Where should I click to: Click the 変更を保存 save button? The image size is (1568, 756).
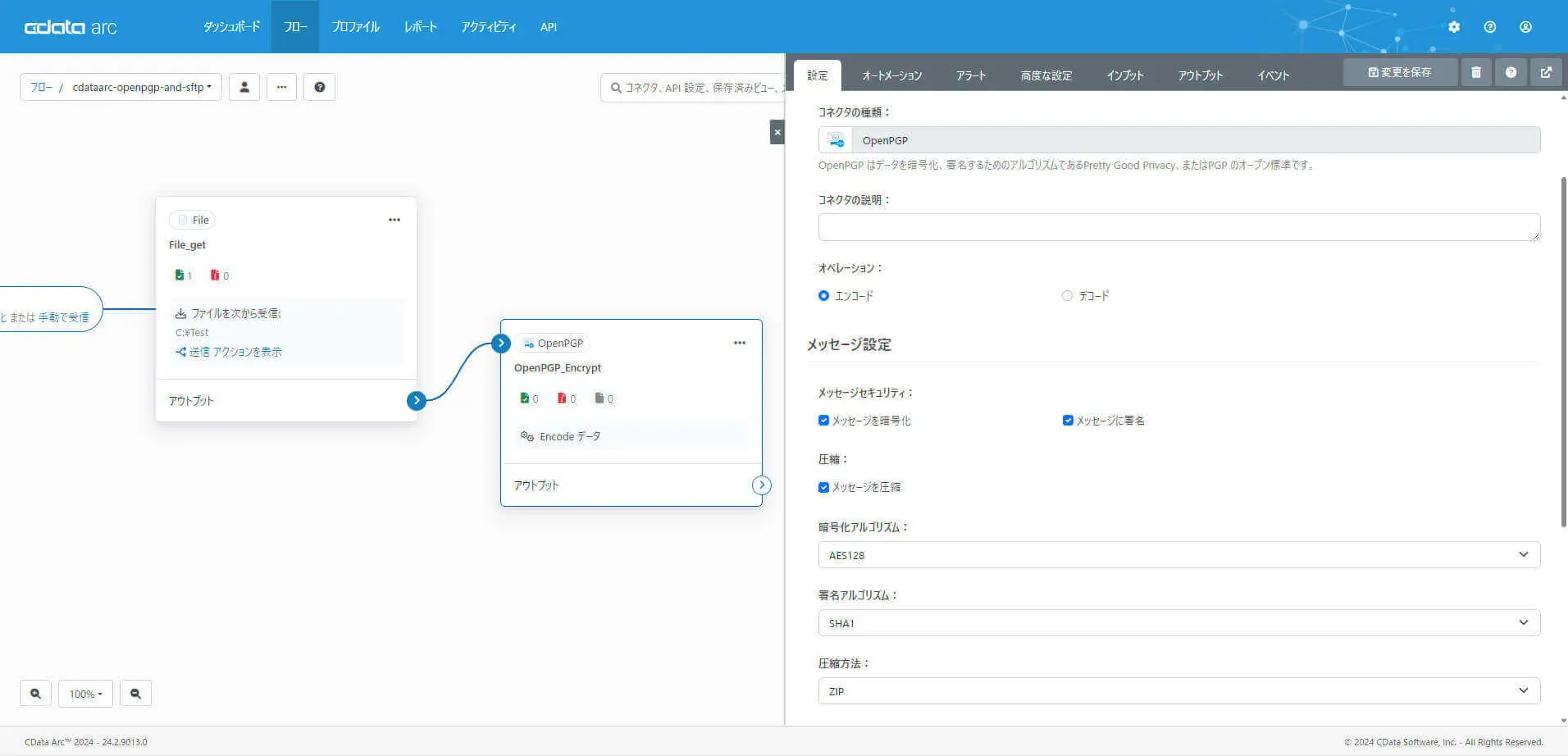[1400, 72]
